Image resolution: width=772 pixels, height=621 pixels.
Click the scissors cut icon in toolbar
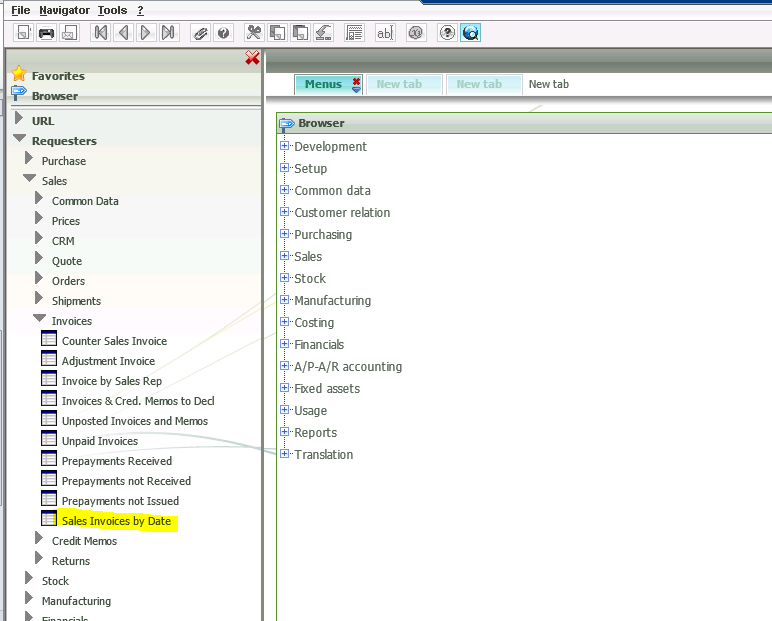coord(254,33)
